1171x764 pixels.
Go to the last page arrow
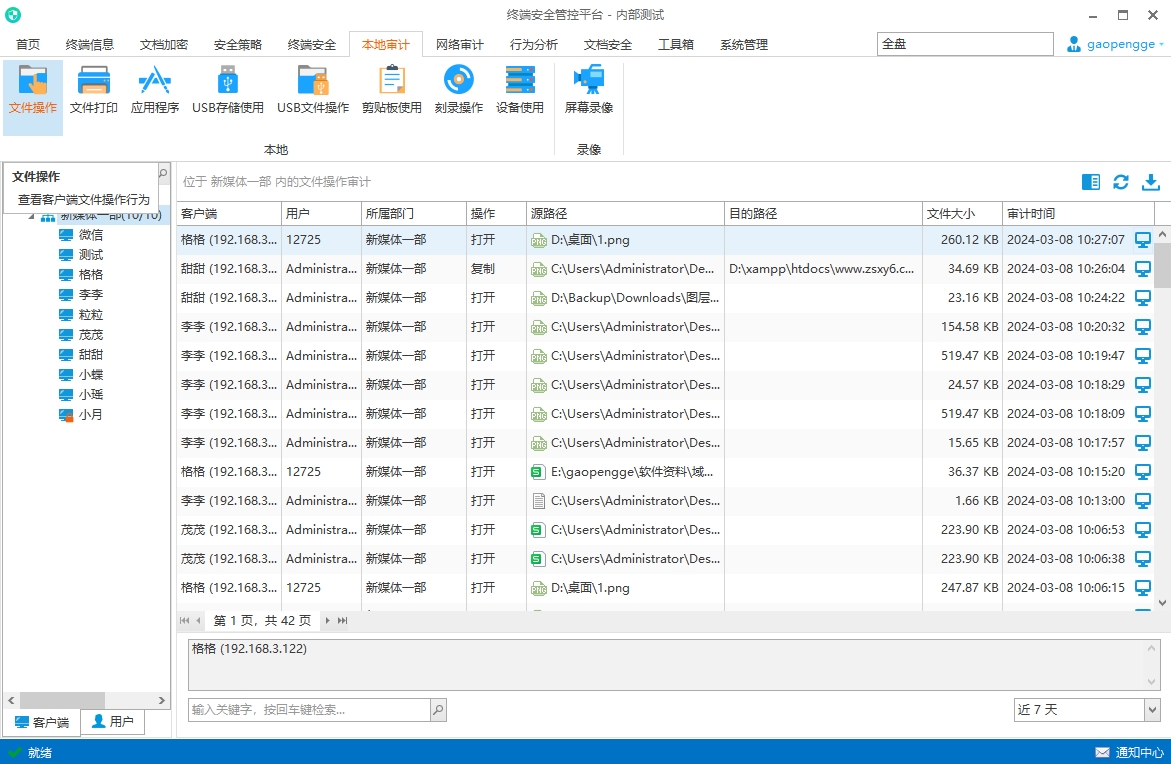tap(342, 621)
